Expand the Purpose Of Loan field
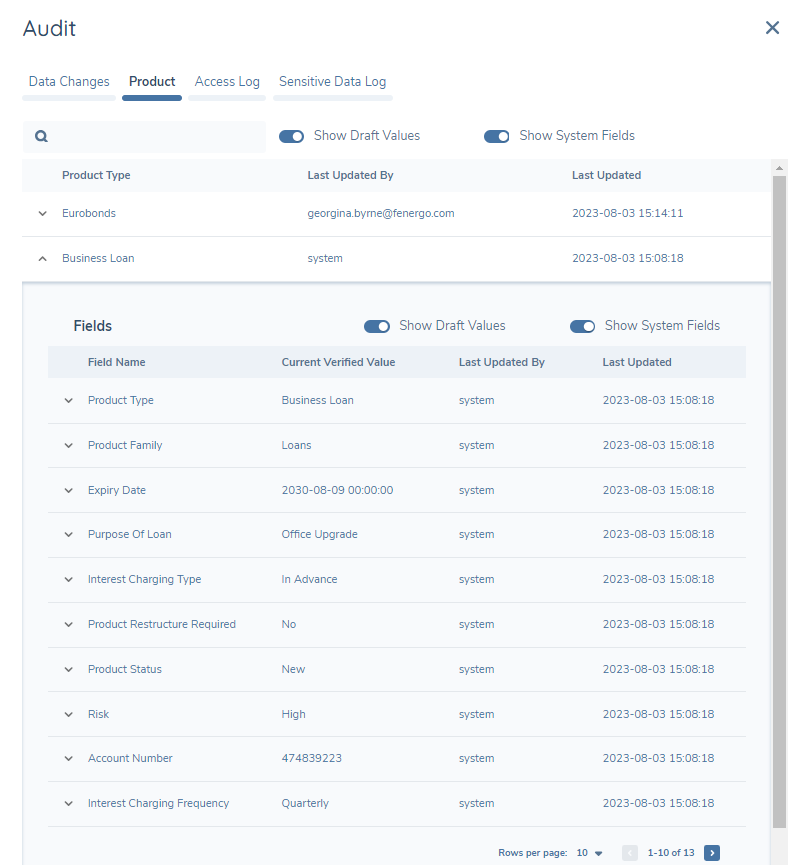The width and height of the screenshot is (797, 865). click(x=69, y=535)
